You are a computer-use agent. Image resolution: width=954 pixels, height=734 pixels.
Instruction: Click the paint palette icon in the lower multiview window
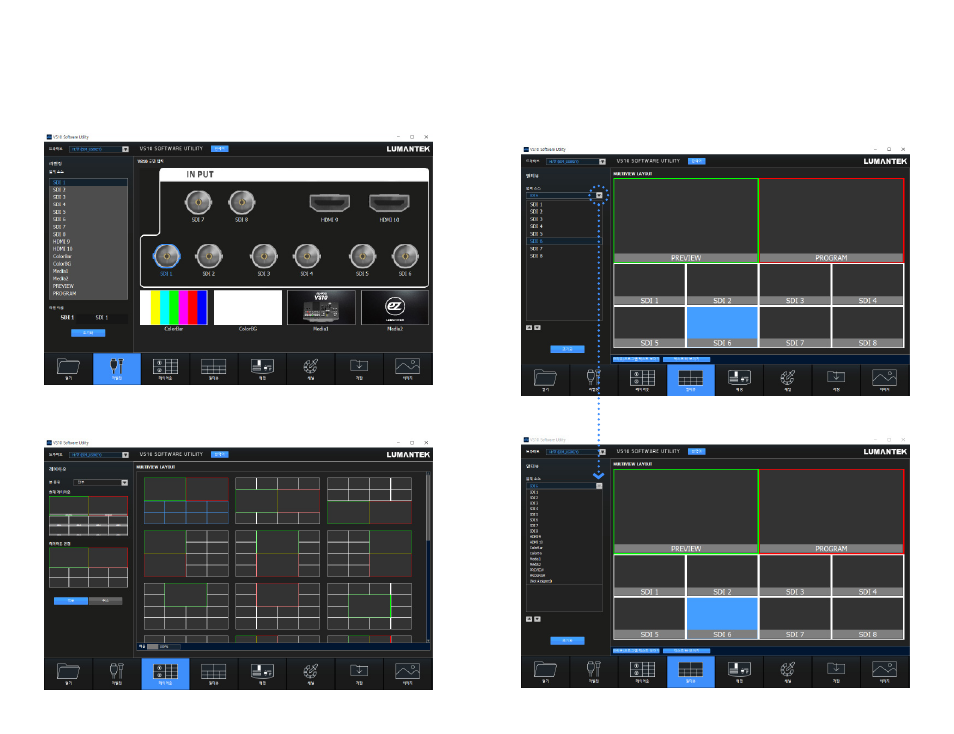[787, 671]
